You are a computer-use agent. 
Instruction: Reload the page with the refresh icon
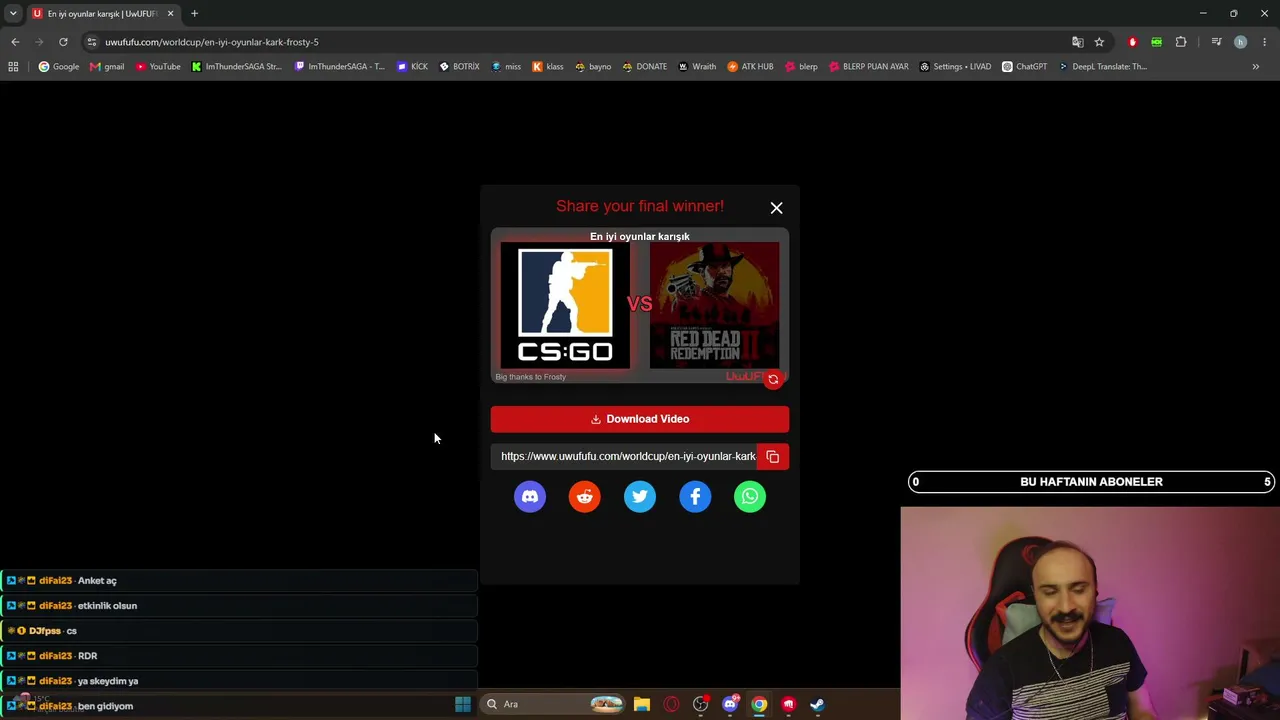pos(63,42)
